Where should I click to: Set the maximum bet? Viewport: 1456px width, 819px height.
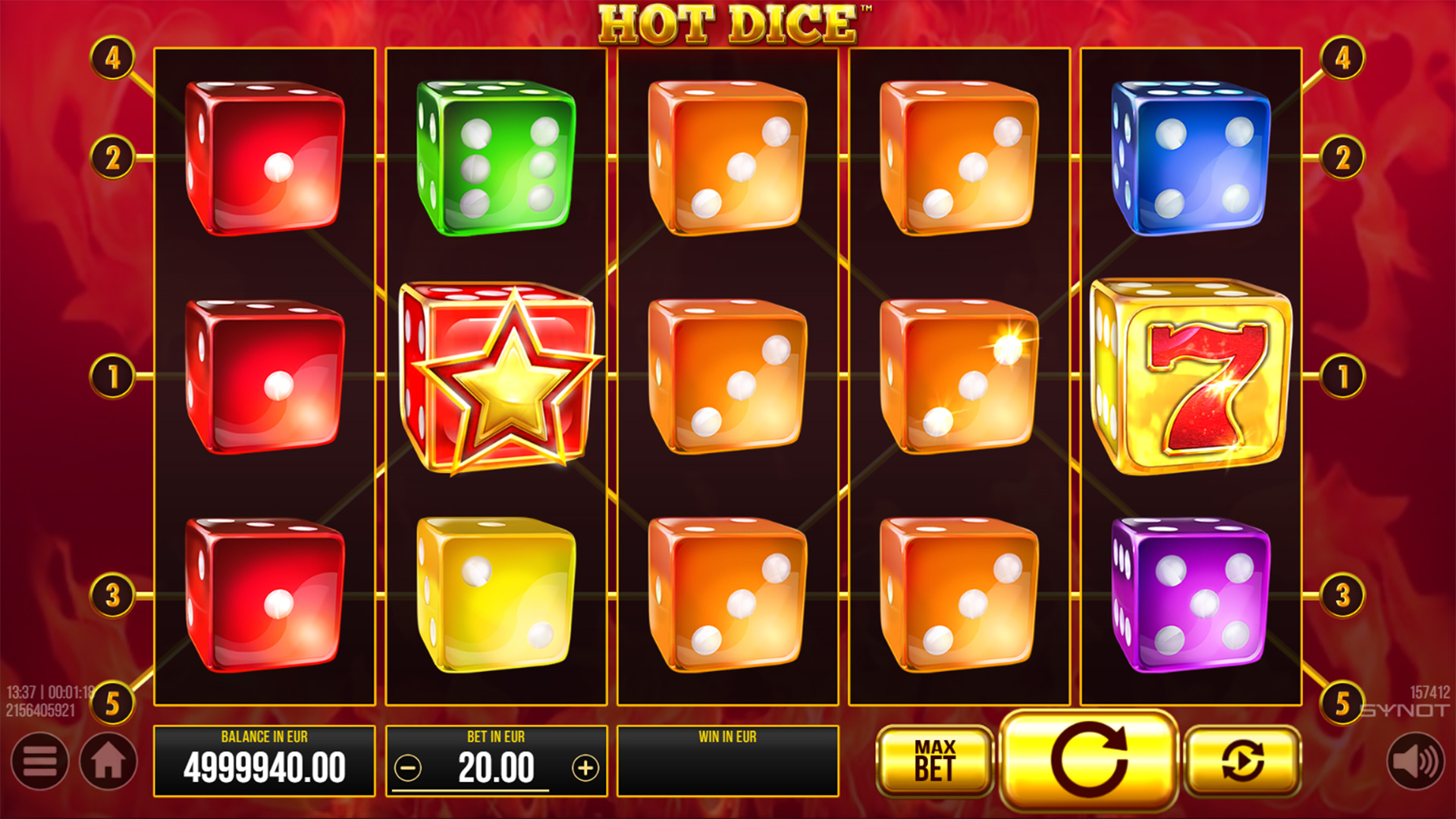[x=934, y=761]
